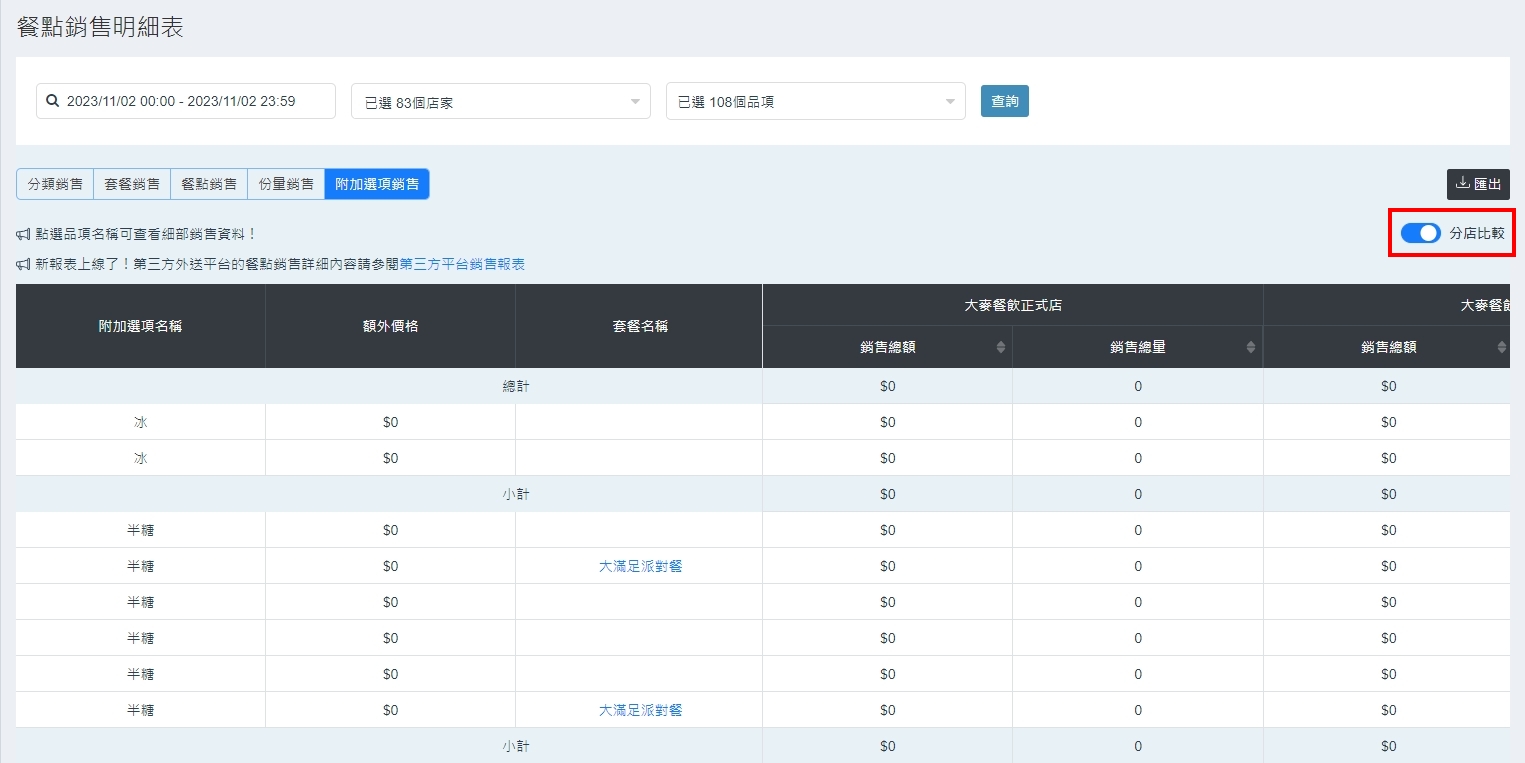Open the 份量銷售 tab
Screen dimensions: 1525x763
click(286, 184)
